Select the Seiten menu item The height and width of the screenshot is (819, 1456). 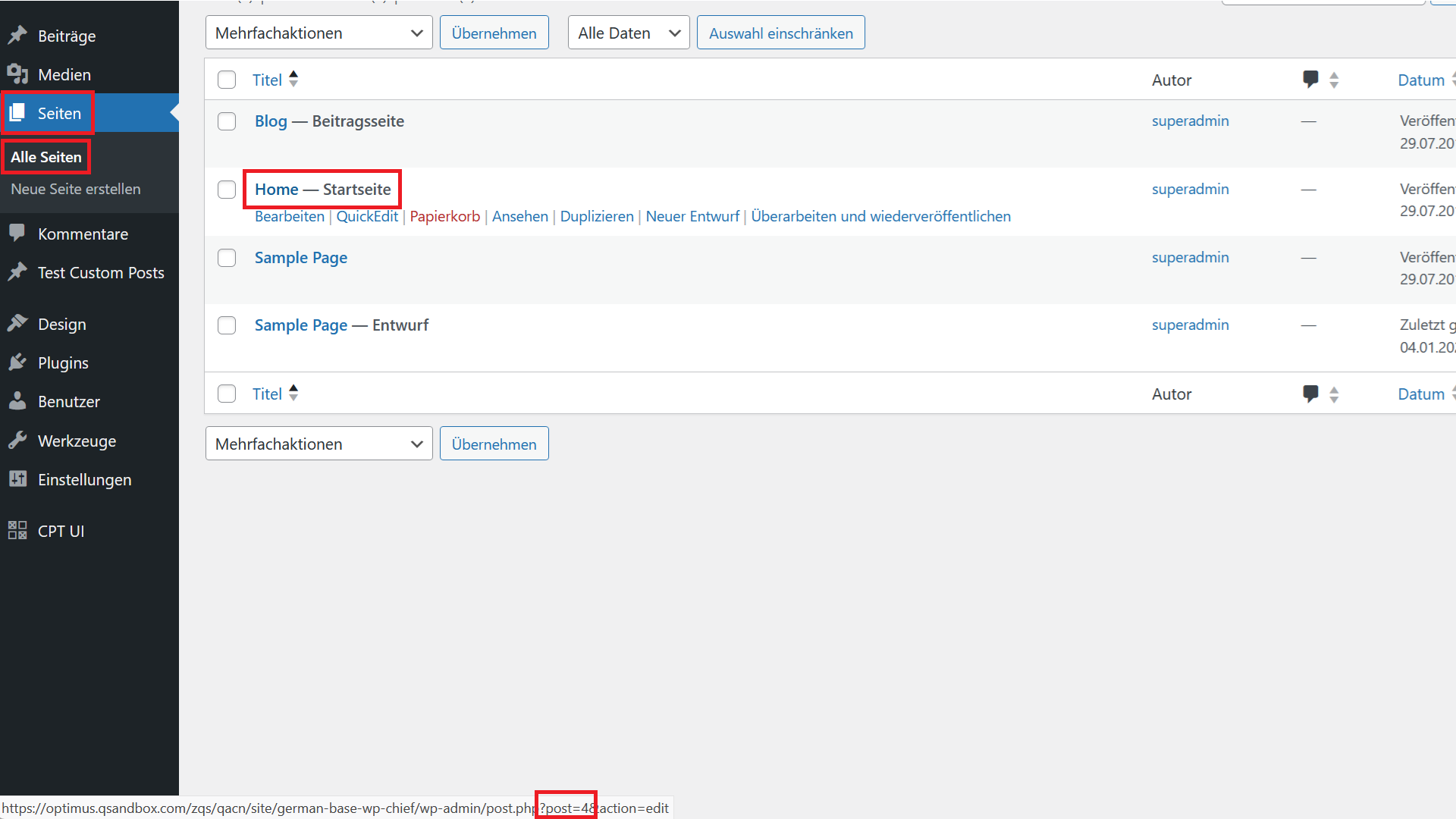point(89,113)
